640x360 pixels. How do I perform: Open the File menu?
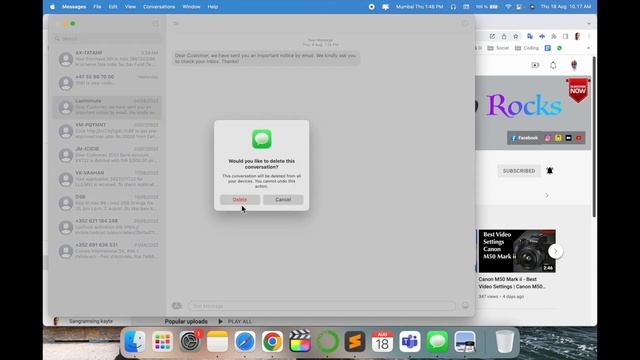pyautogui.click(x=97, y=7)
